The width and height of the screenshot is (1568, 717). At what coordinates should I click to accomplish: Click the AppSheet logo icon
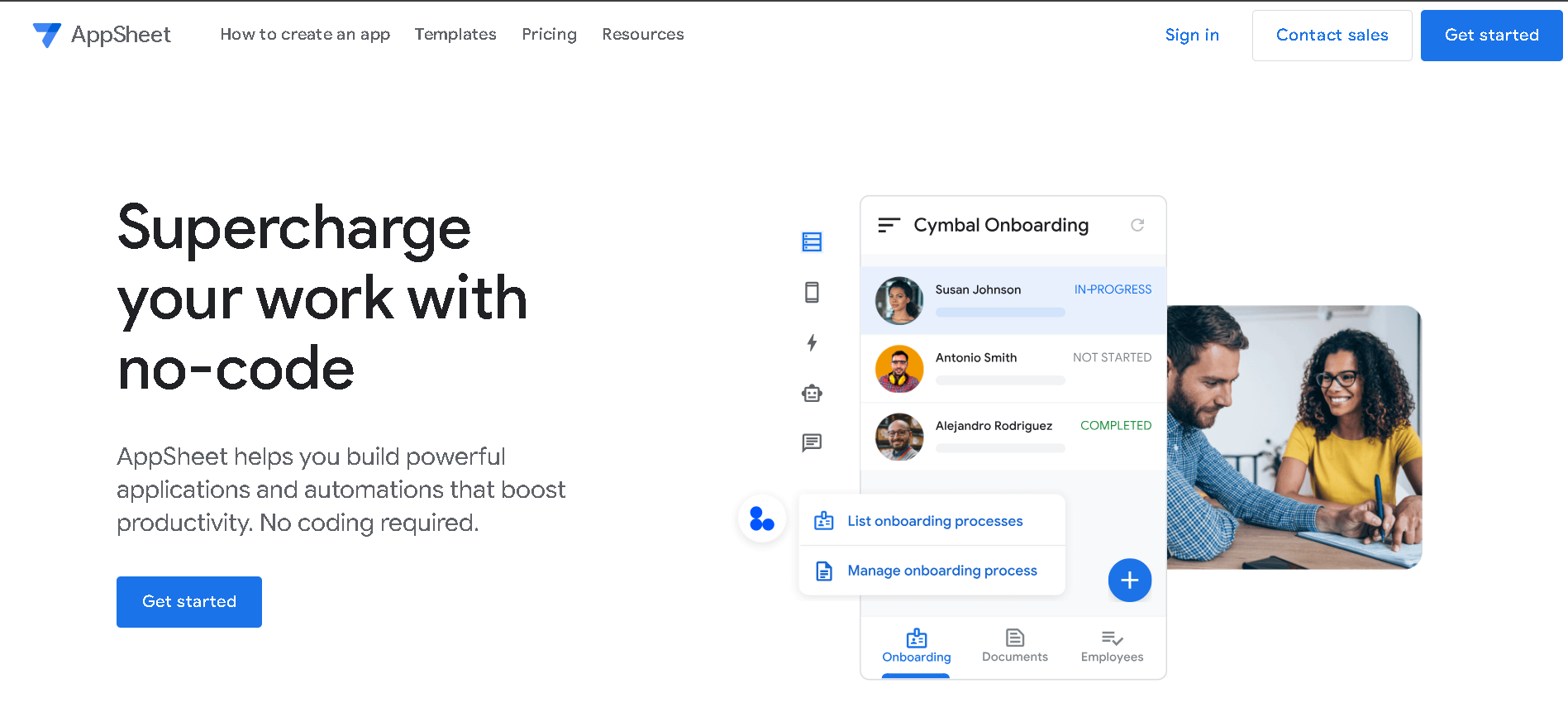pyautogui.click(x=47, y=35)
